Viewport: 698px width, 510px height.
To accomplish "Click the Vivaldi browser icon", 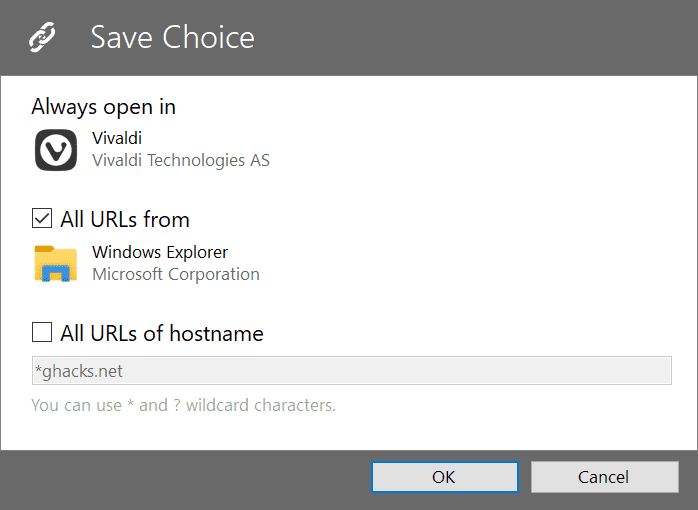I will (56, 150).
